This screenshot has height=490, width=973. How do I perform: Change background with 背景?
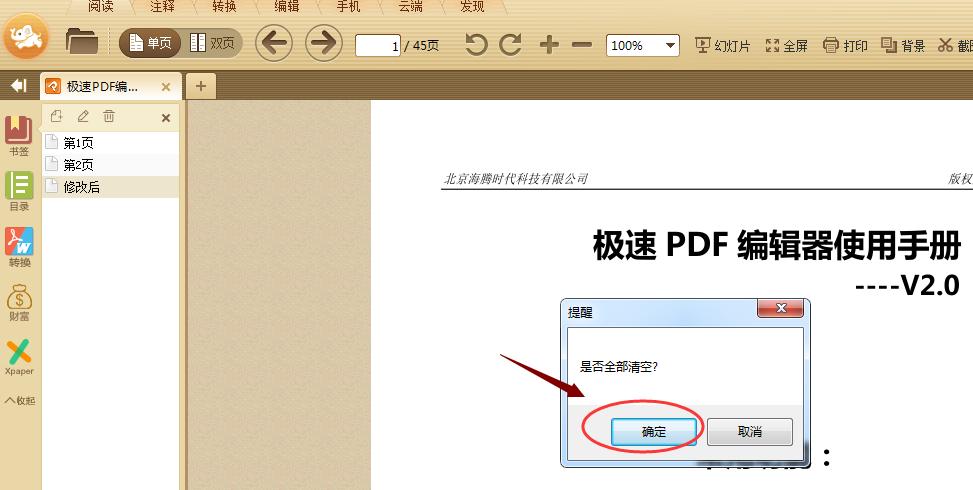[903, 45]
